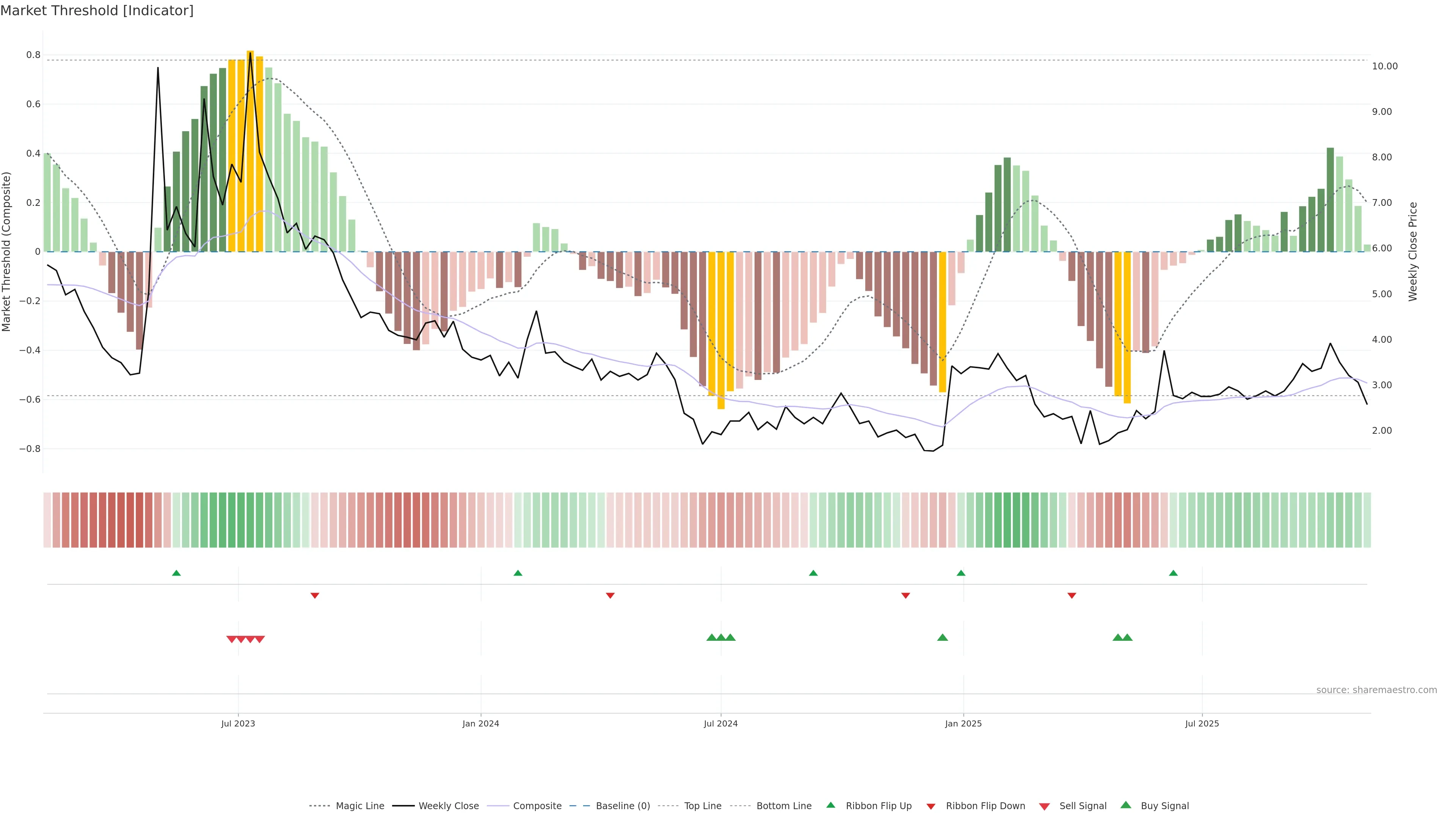Viewport: 1456px width, 819px height.
Task: Click the Jul 2024 axis label
Action: click(721, 723)
